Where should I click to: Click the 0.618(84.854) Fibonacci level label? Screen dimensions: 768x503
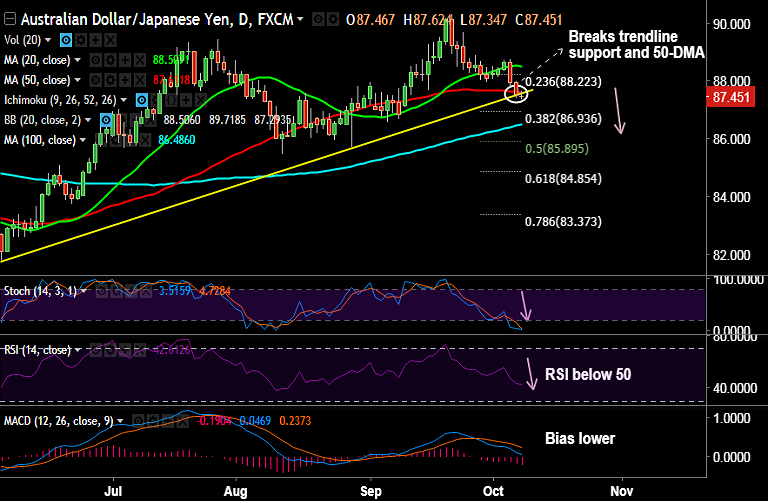pos(563,178)
